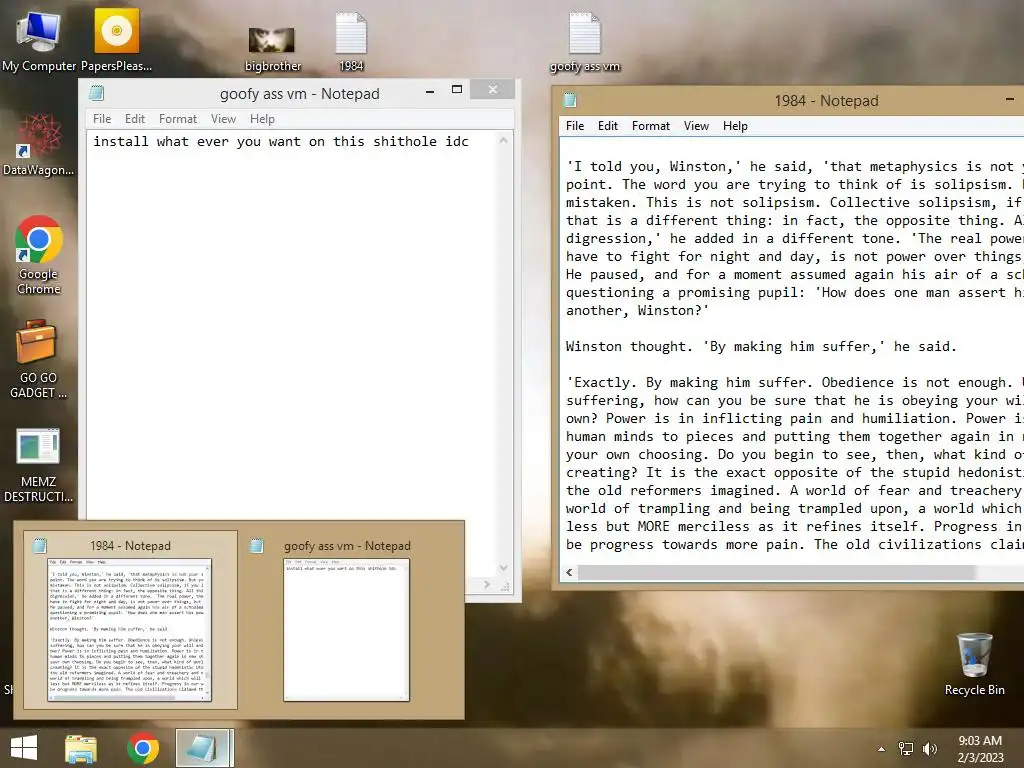Click the 1984 Notepad horizontal scrollbar thumb
The height and width of the screenshot is (768, 1024).
click(x=776, y=573)
